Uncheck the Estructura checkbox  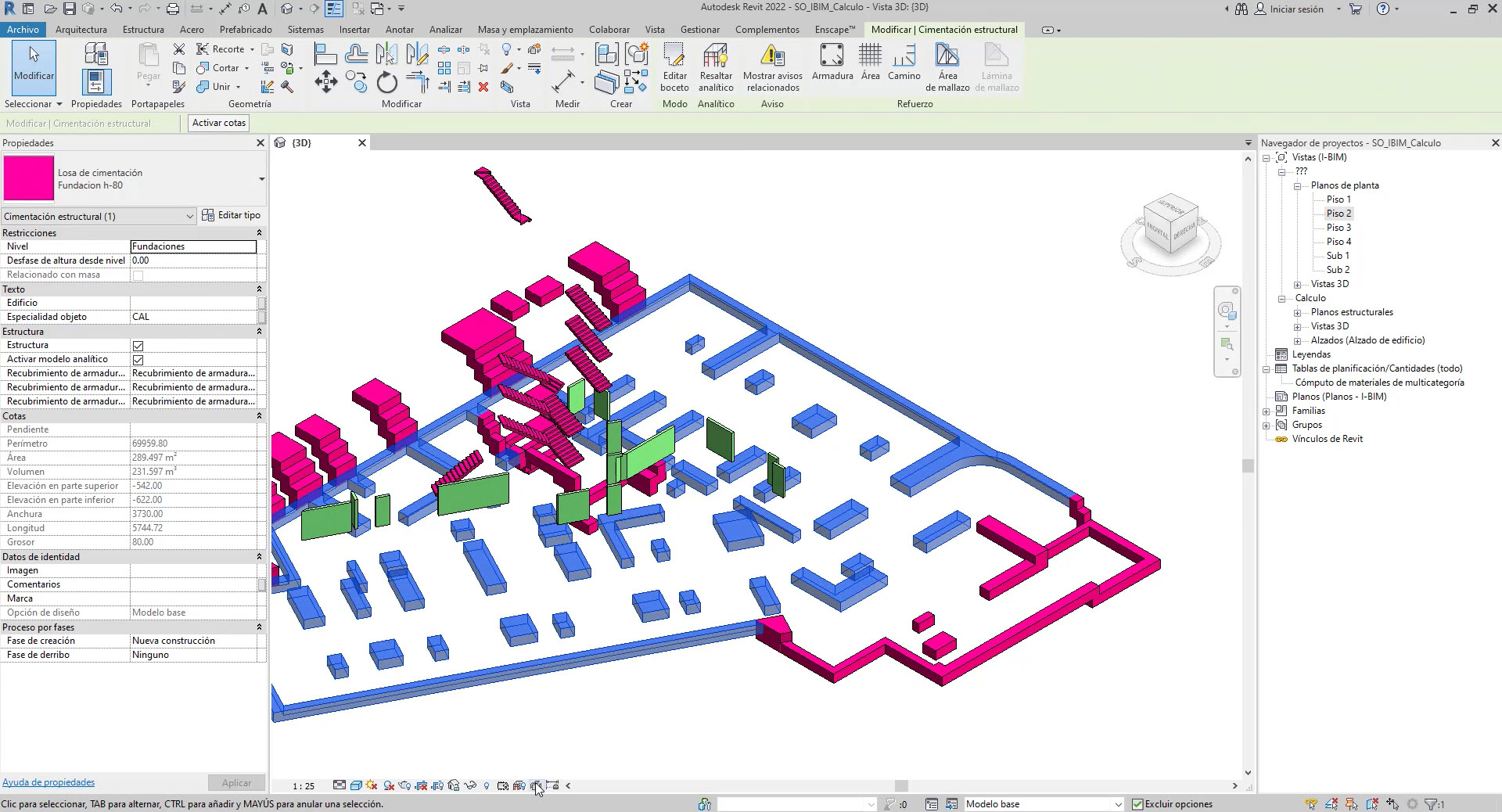(138, 346)
